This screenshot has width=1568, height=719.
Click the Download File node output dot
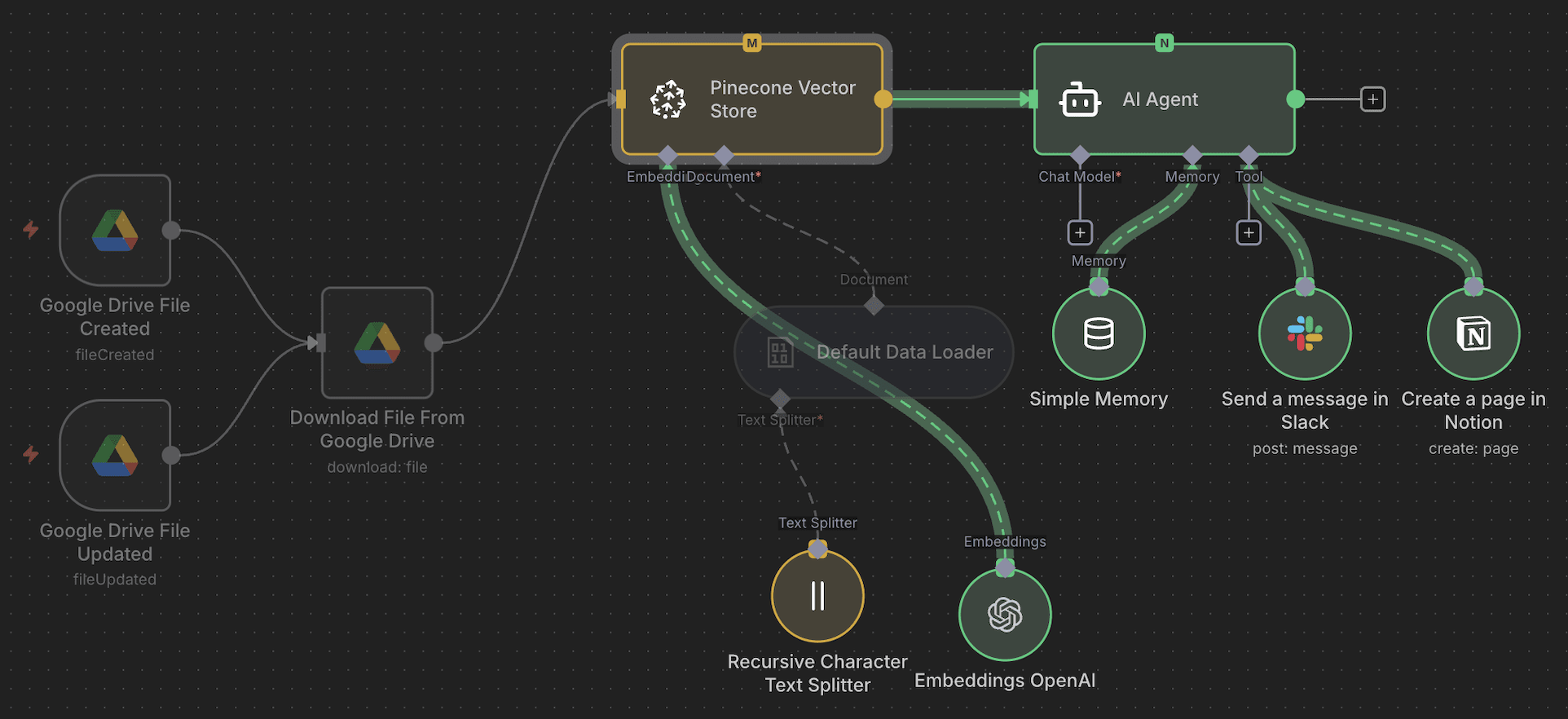434,342
